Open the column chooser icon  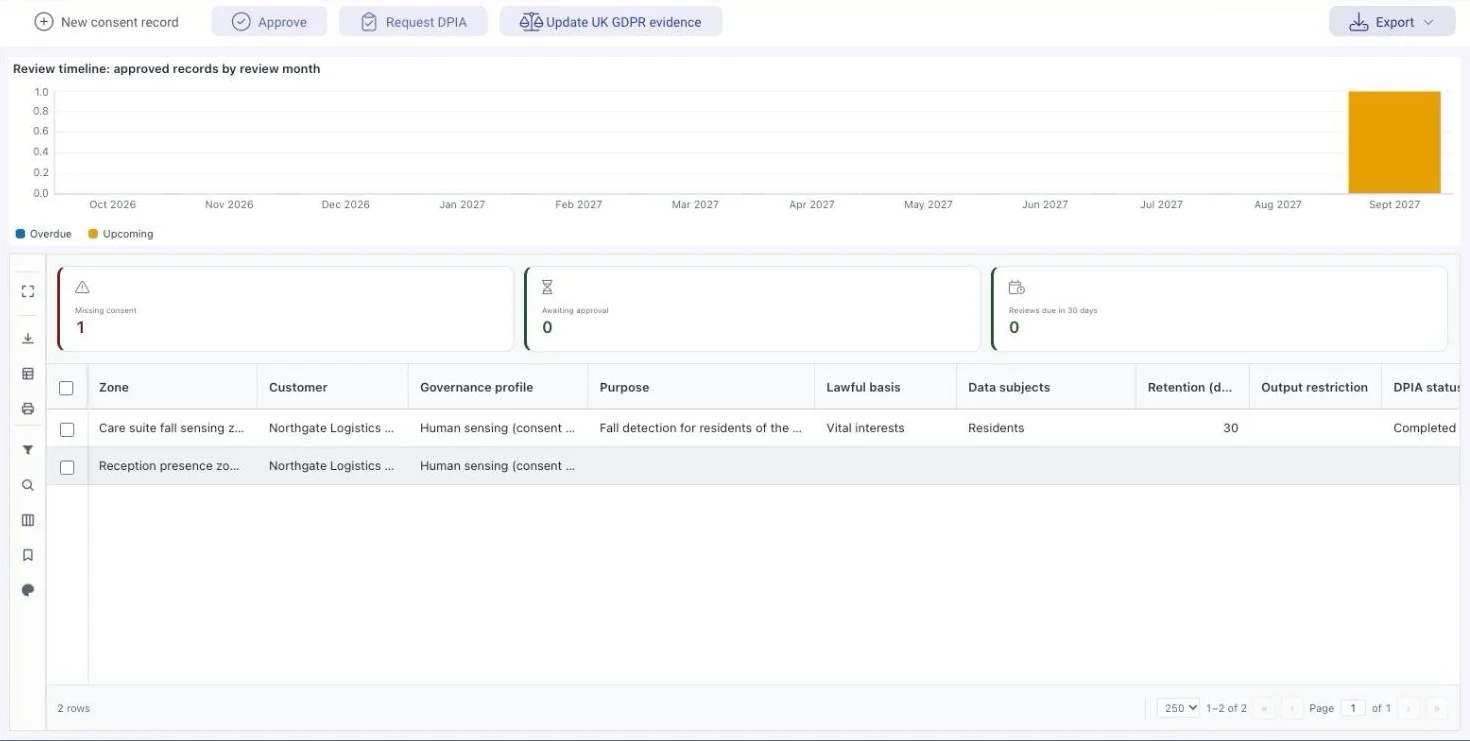pos(28,520)
